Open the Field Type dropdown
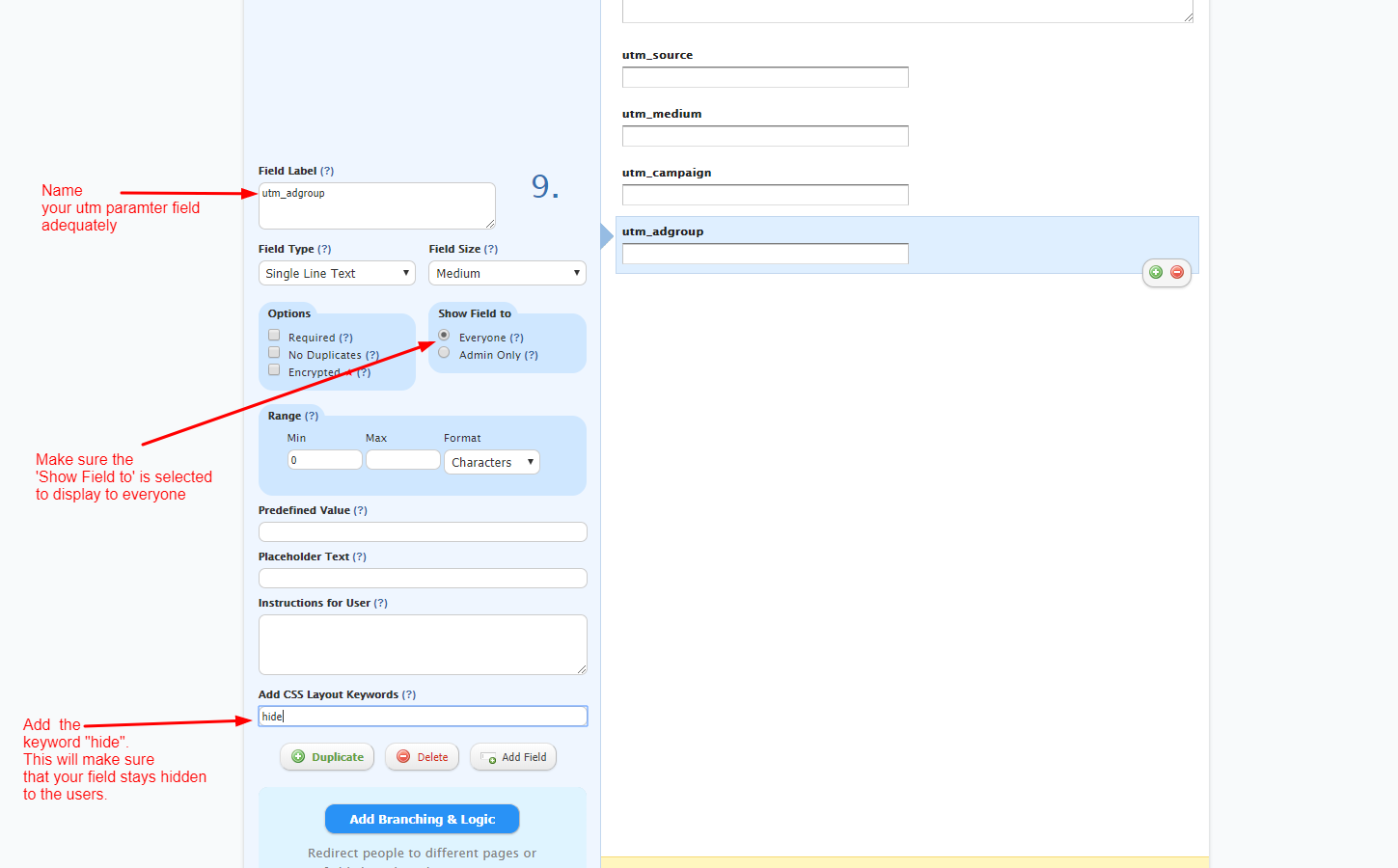The image size is (1398, 868). 336,273
